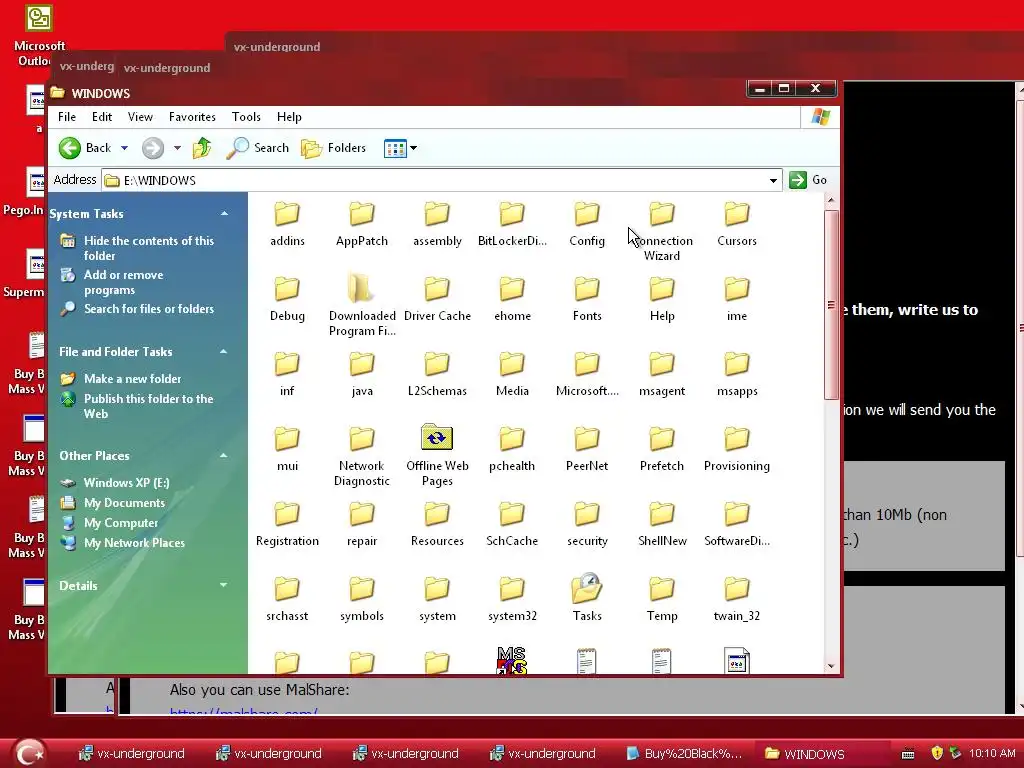
Task: Select the system32 folder
Action: [512, 599]
